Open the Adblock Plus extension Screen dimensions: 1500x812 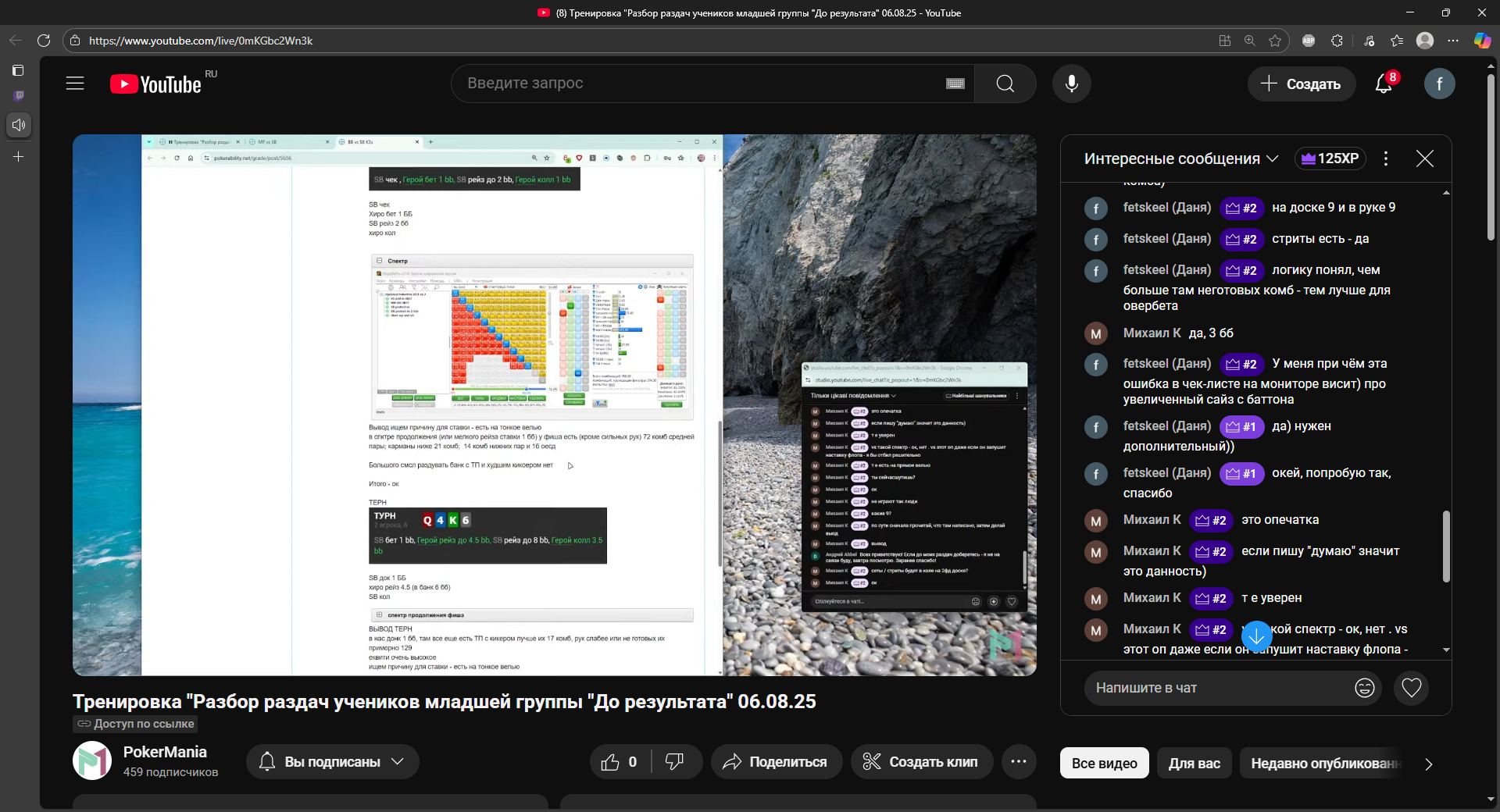click(1309, 41)
